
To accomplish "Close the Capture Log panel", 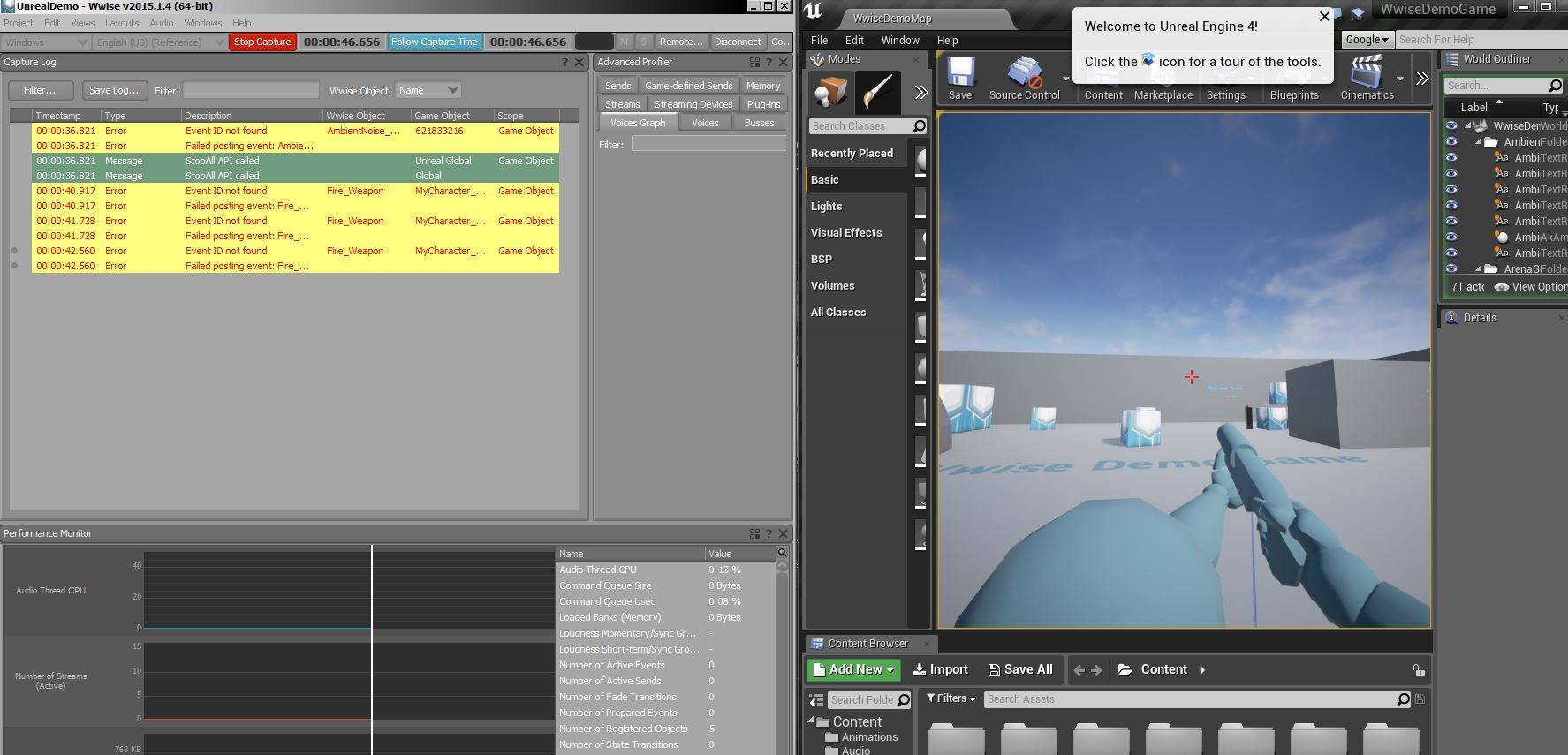I will 579,62.
